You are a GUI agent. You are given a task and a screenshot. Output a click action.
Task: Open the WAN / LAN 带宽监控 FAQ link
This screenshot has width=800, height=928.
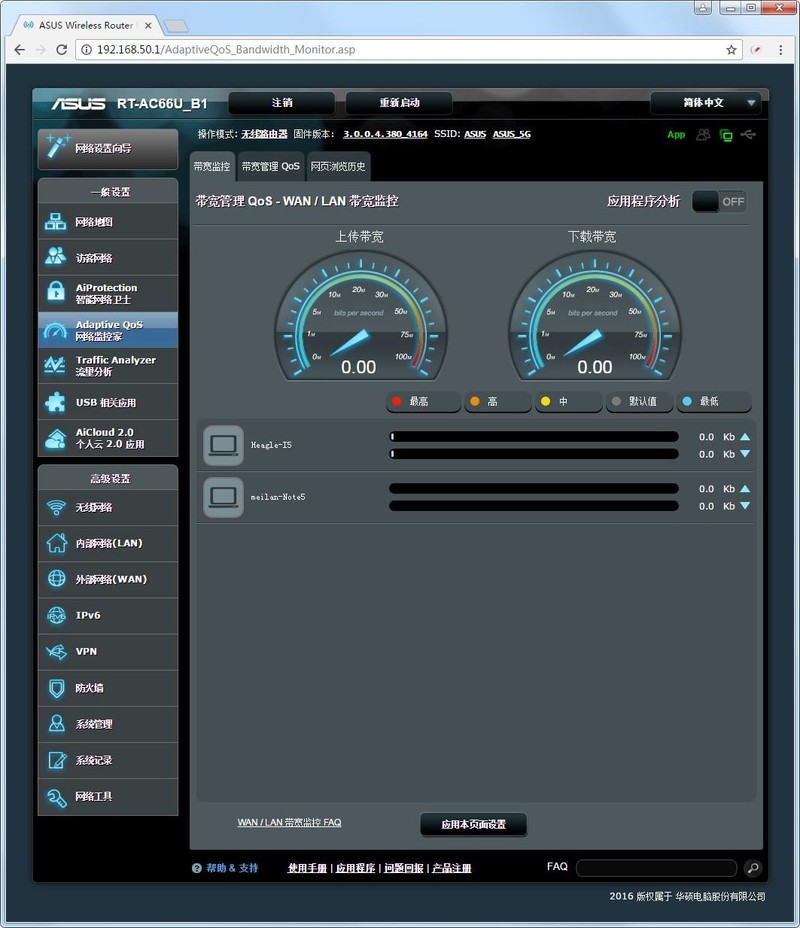[289, 822]
